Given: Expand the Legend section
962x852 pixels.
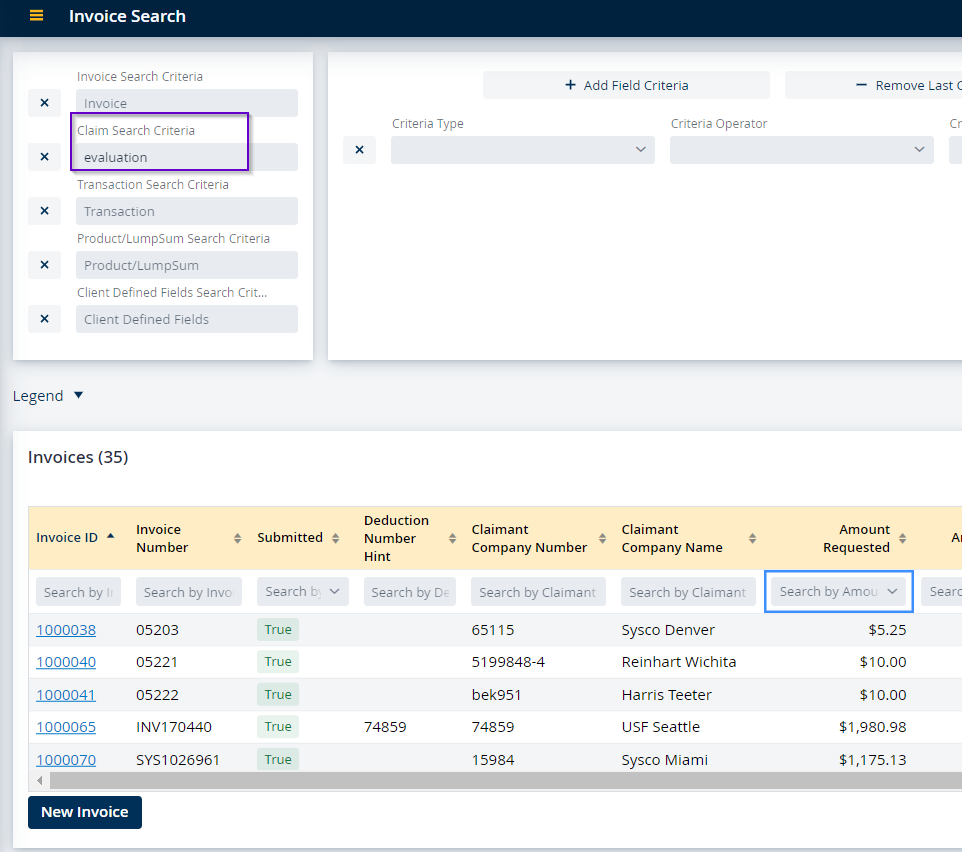Looking at the screenshot, I should click(49, 396).
